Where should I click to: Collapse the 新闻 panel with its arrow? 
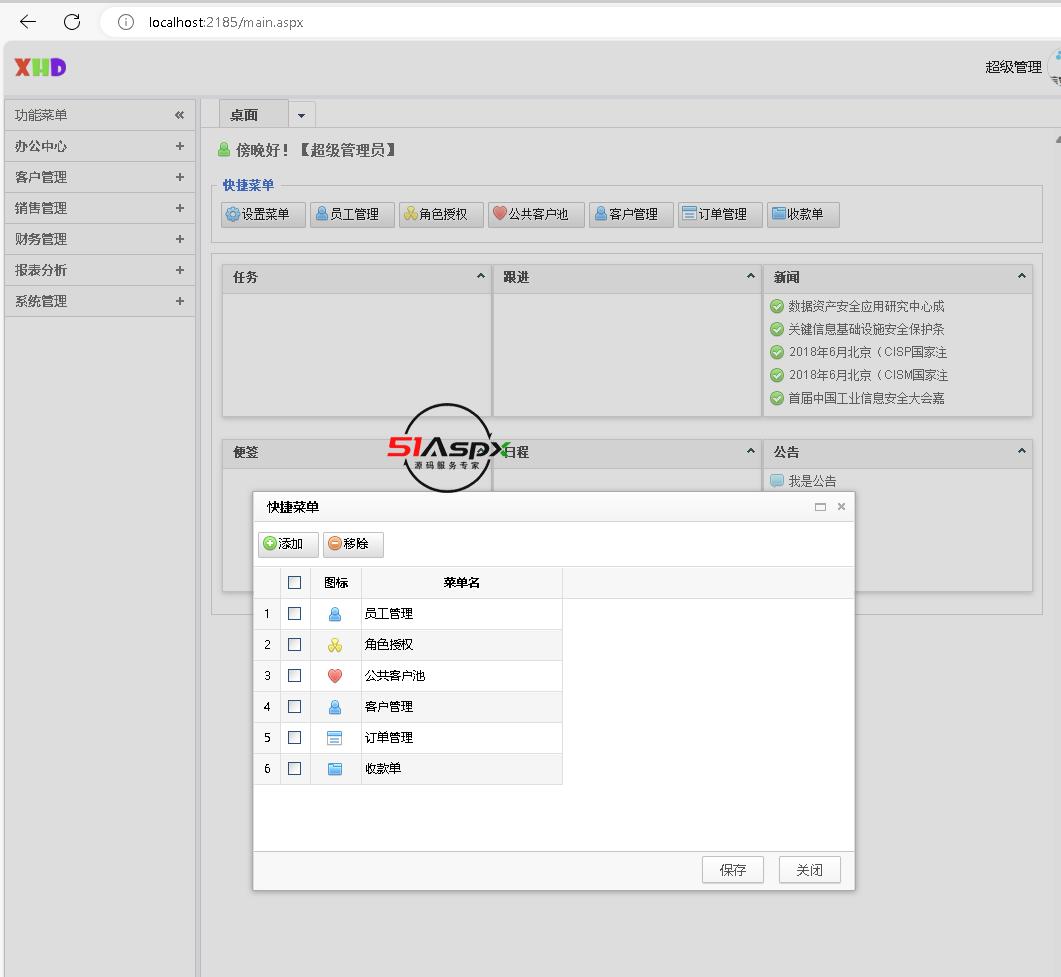1021,277
